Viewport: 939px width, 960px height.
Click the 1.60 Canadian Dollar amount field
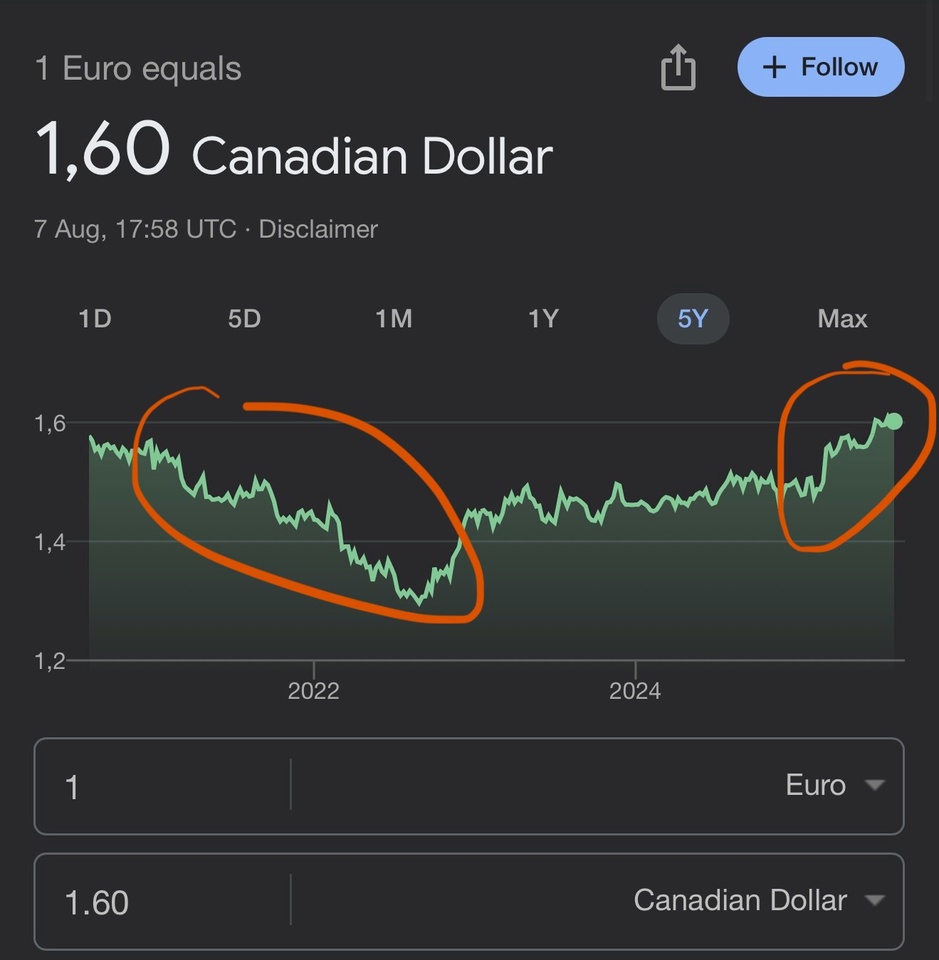163,902
